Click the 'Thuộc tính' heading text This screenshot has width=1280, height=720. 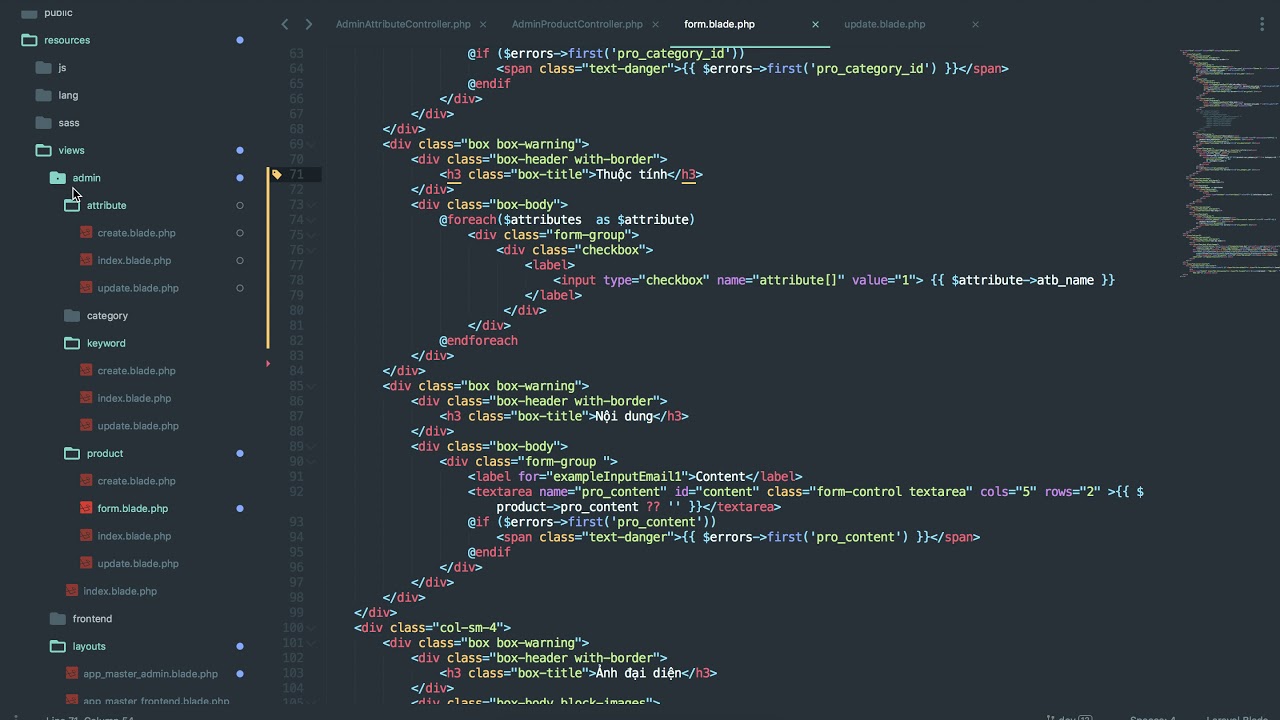coord(632,174)
